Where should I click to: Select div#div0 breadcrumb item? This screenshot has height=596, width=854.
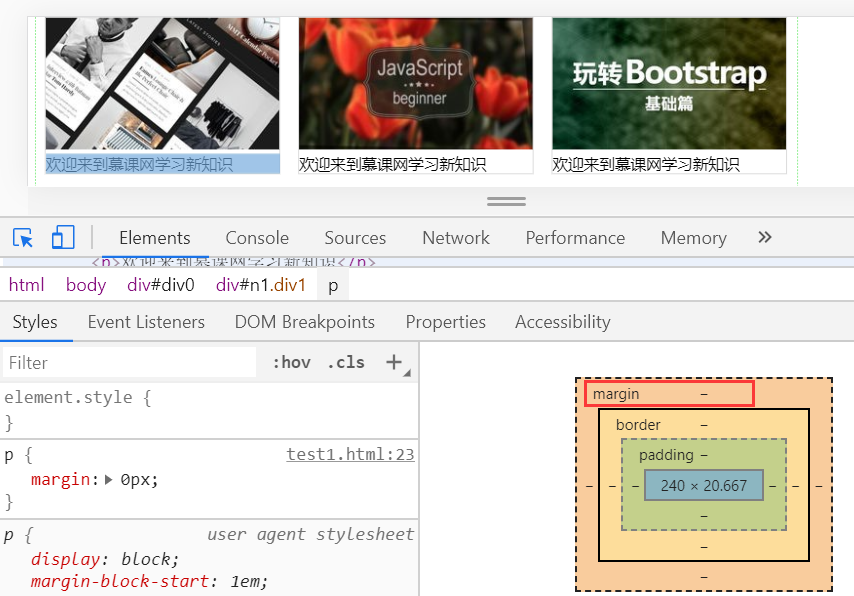(161, 285)
